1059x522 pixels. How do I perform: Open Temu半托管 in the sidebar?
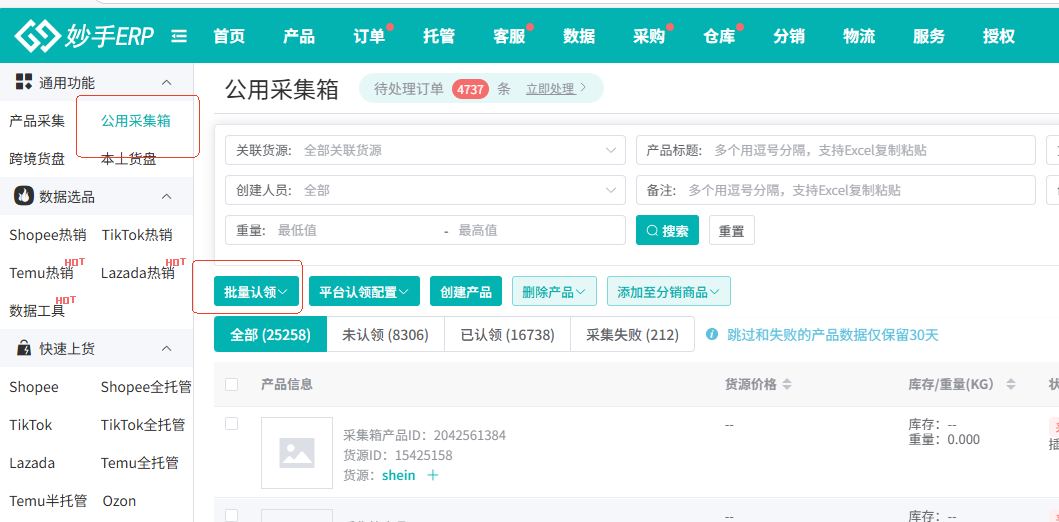(48, 501)
